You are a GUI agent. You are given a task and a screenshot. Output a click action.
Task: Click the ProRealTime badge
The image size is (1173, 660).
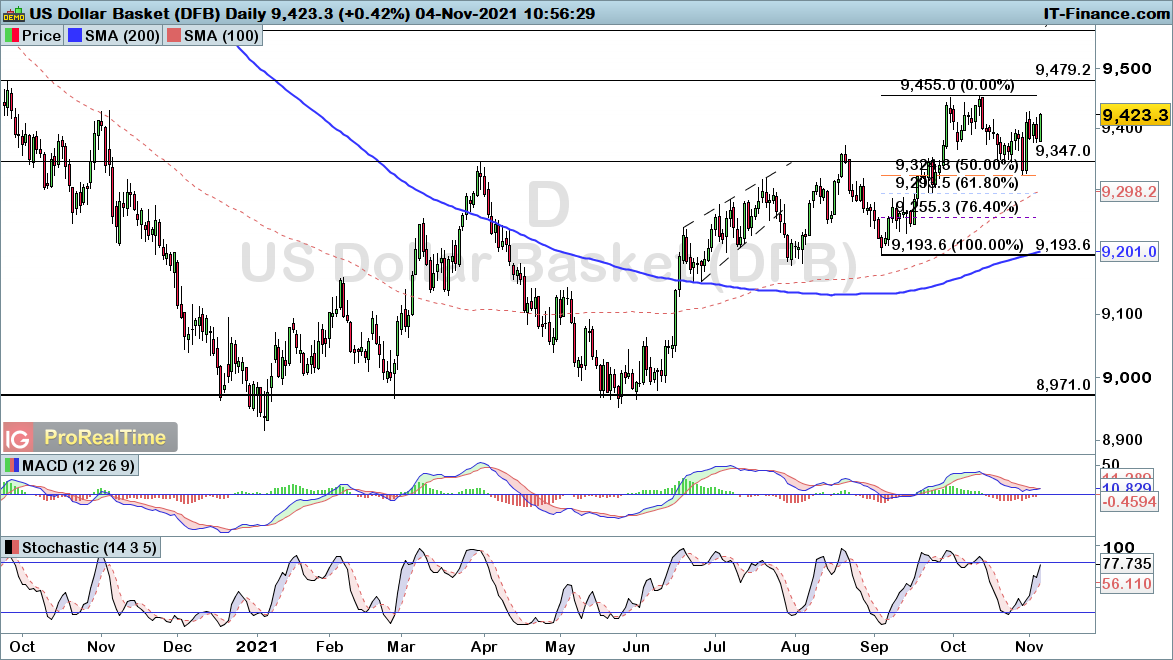tap(105, 438)
